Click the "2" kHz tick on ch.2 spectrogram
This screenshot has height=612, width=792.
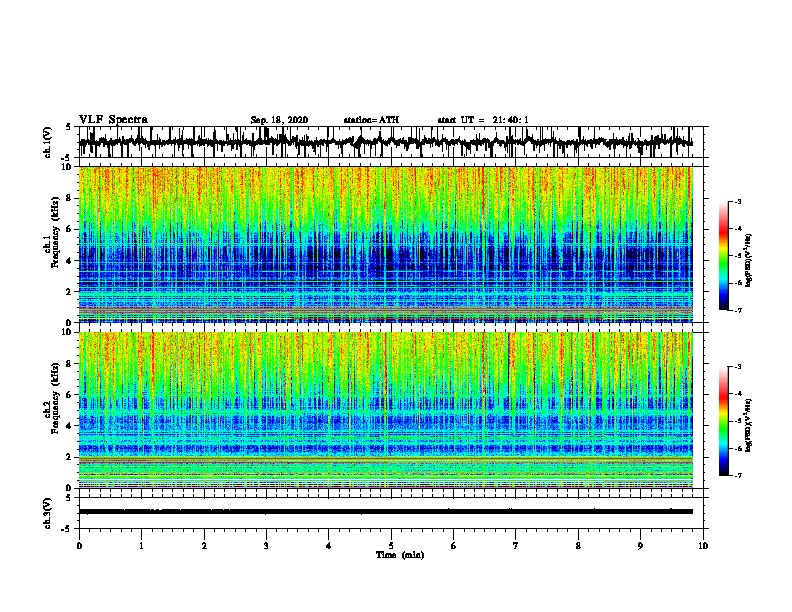coord(69,457)
